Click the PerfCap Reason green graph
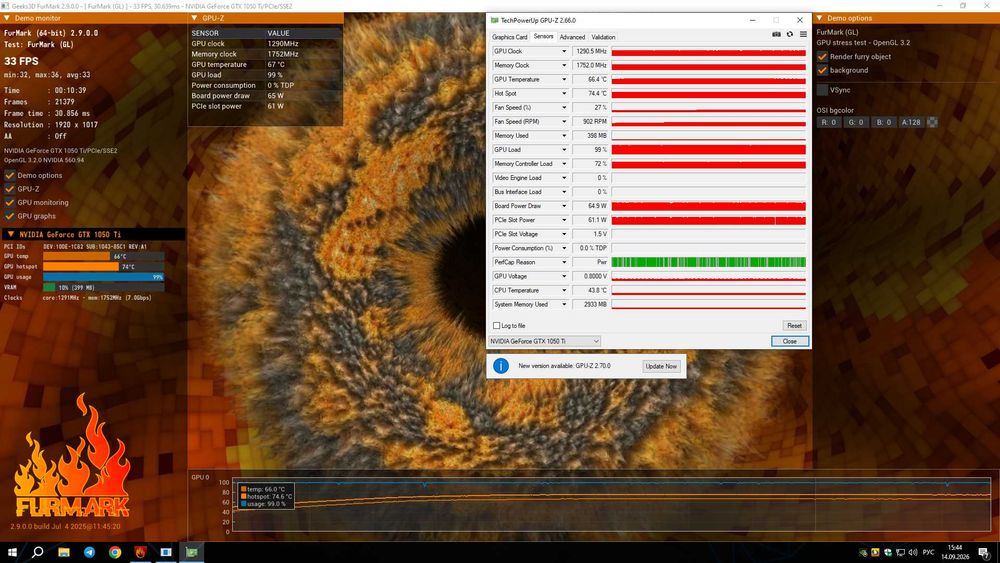This screenshot has width=1000, height=563. click(x=709, y=262)
